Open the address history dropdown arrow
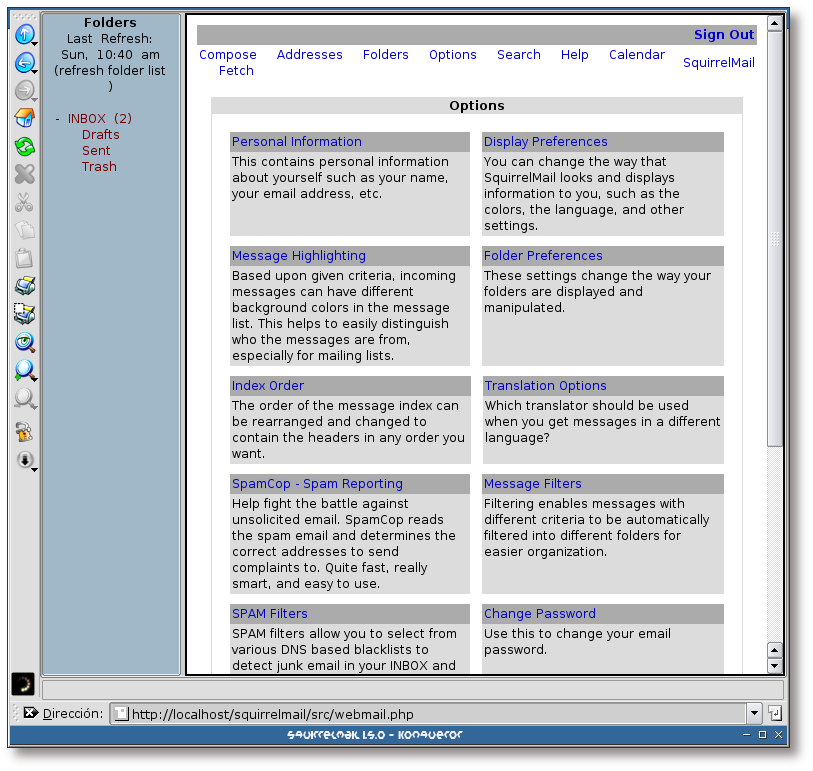The width and height of the screenshot is (813, 771). [754, 714]
